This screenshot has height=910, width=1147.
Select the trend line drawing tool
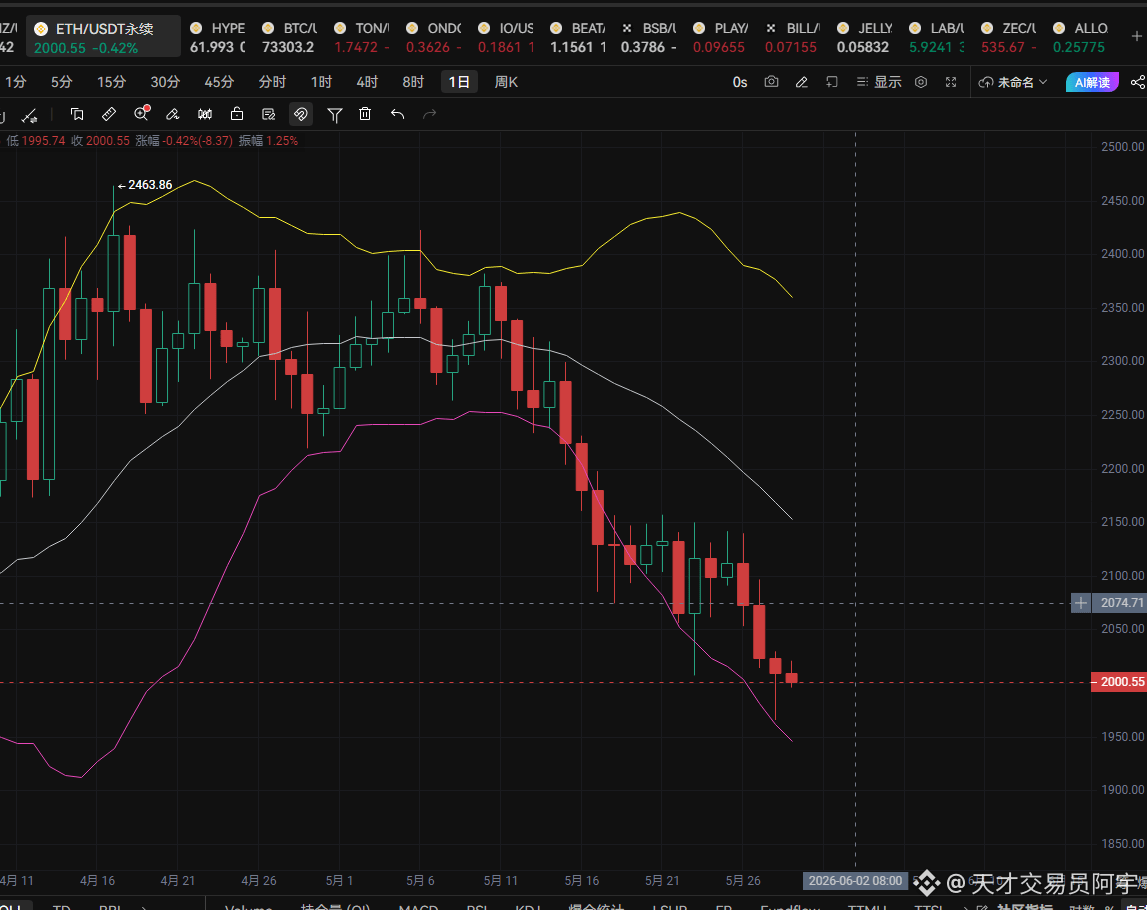tap(30, 115)
